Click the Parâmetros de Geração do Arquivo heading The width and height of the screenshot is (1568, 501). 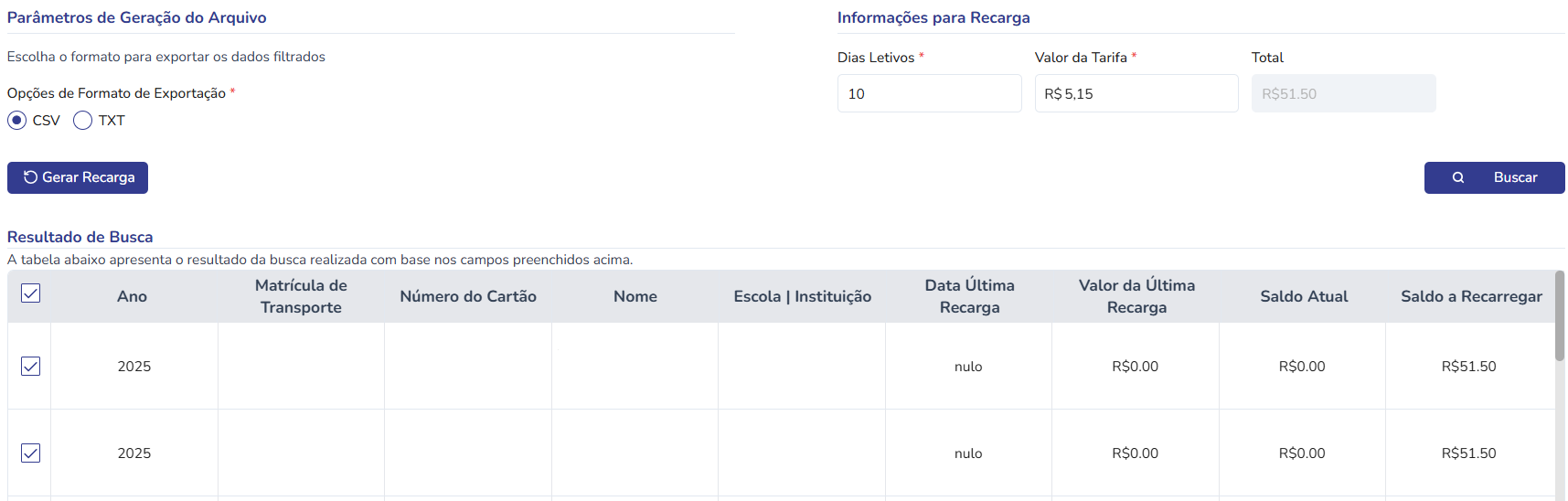click(x=137, y=17)
